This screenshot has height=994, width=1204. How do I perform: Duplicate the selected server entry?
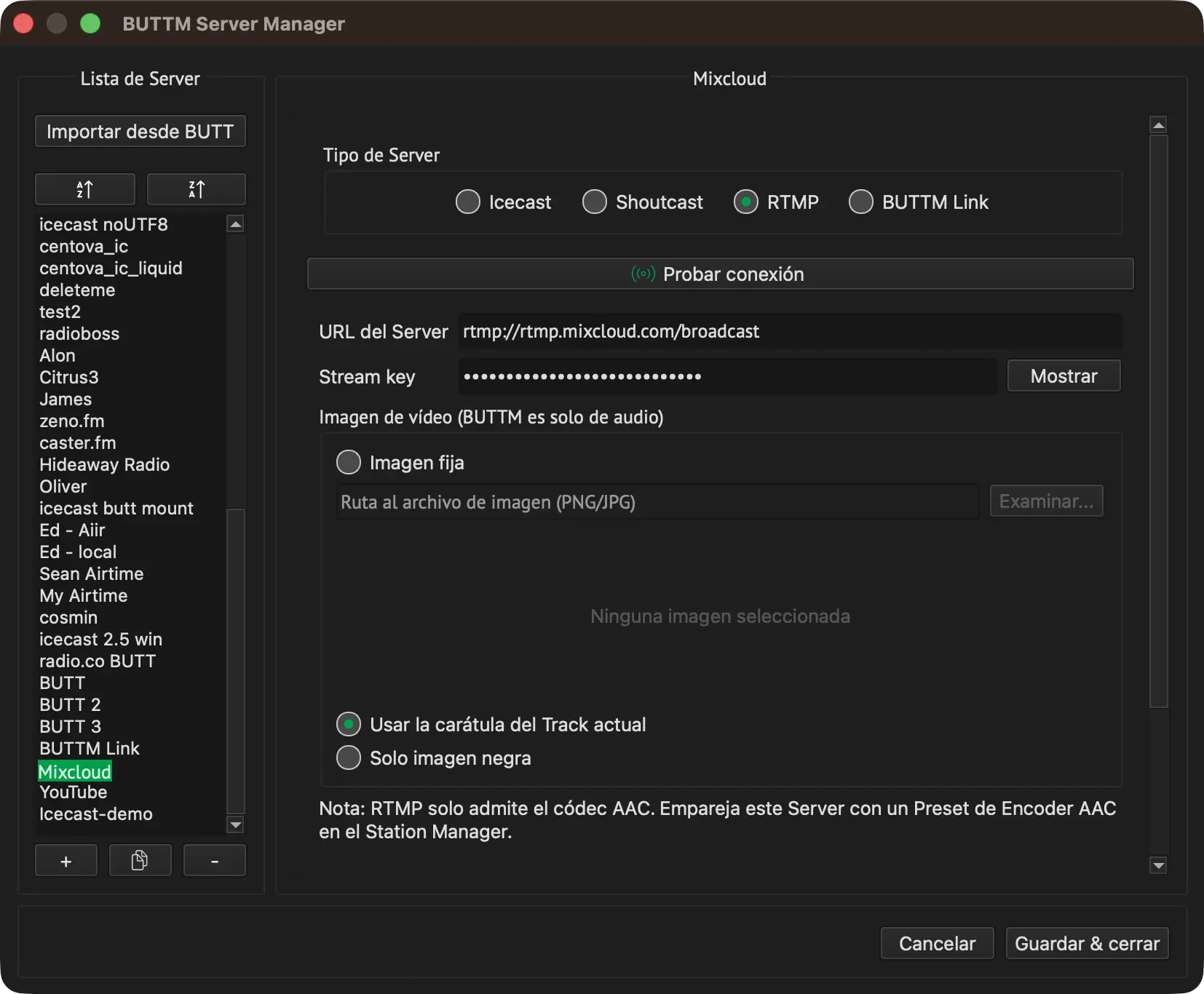click(140, 861)
